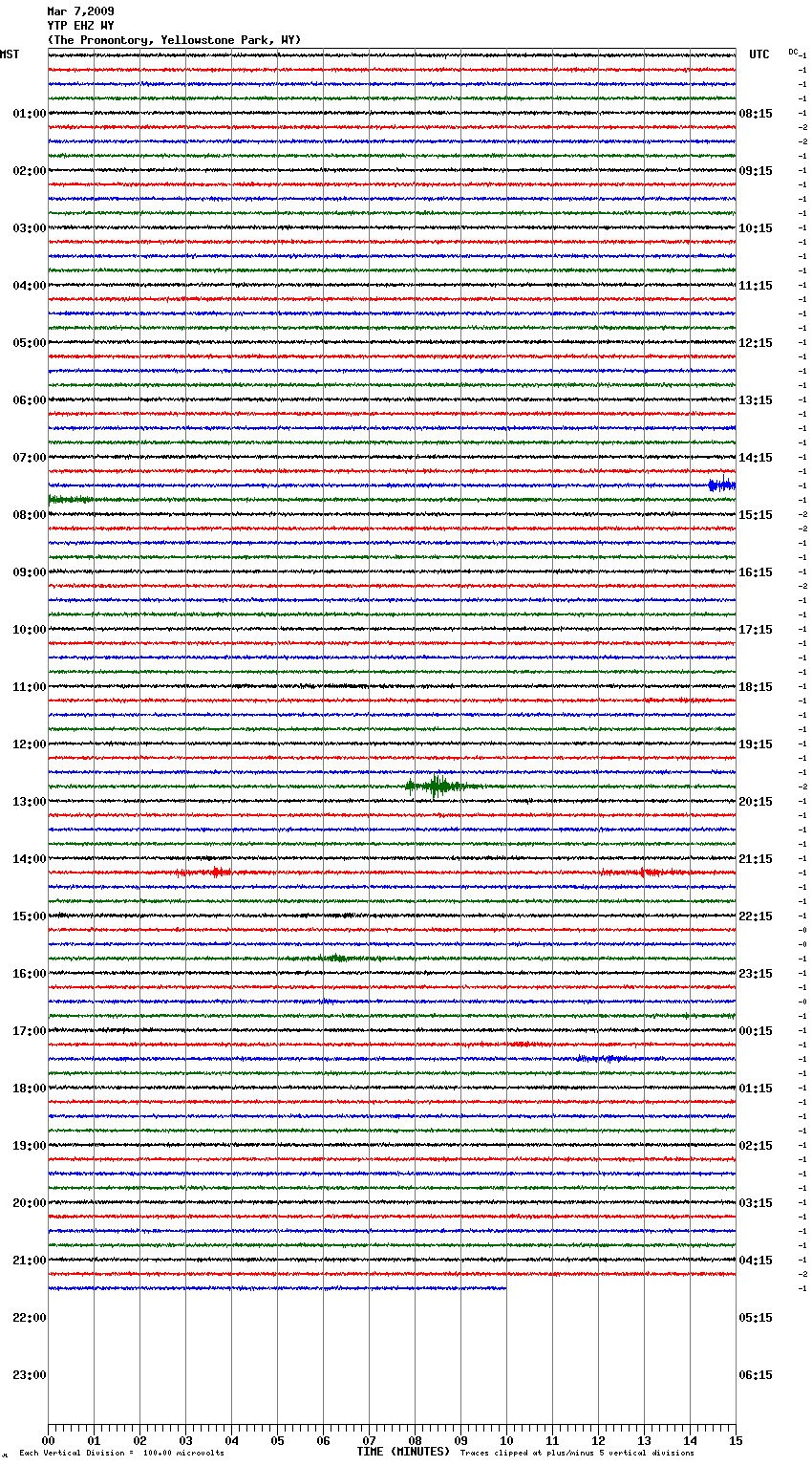Screen dimensions: 812x1466
Task: Click the Each Vertical Division microvolts note
Action: click(121, 1454)
